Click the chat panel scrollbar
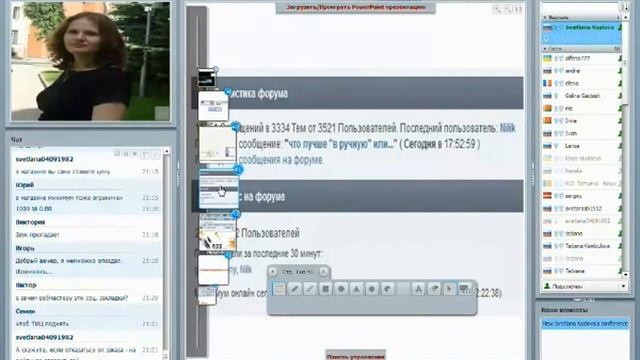The image size is (640, 360). 167,253
